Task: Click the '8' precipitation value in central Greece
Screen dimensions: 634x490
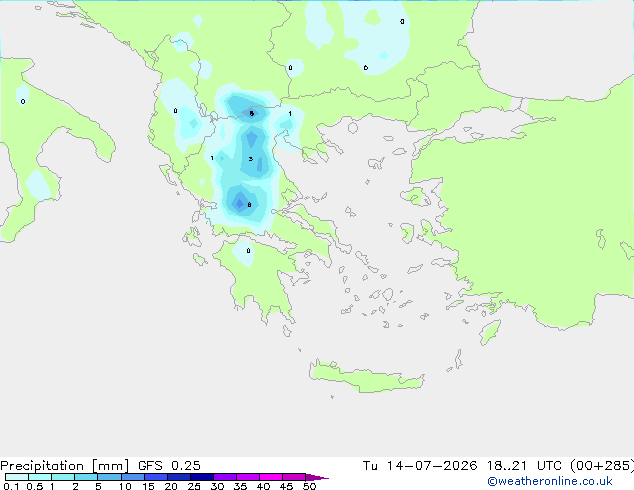Action: [249, 205]
